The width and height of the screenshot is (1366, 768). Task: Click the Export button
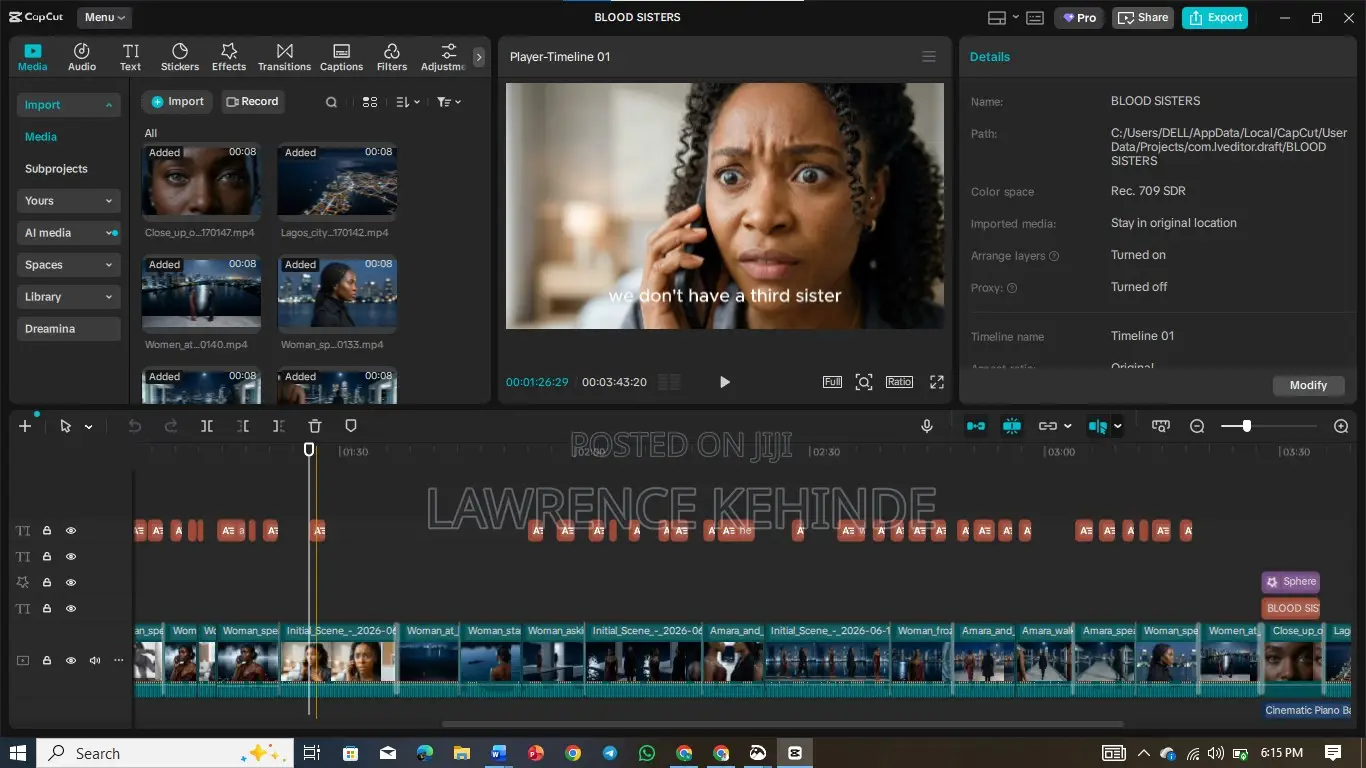pos(1215,17)
